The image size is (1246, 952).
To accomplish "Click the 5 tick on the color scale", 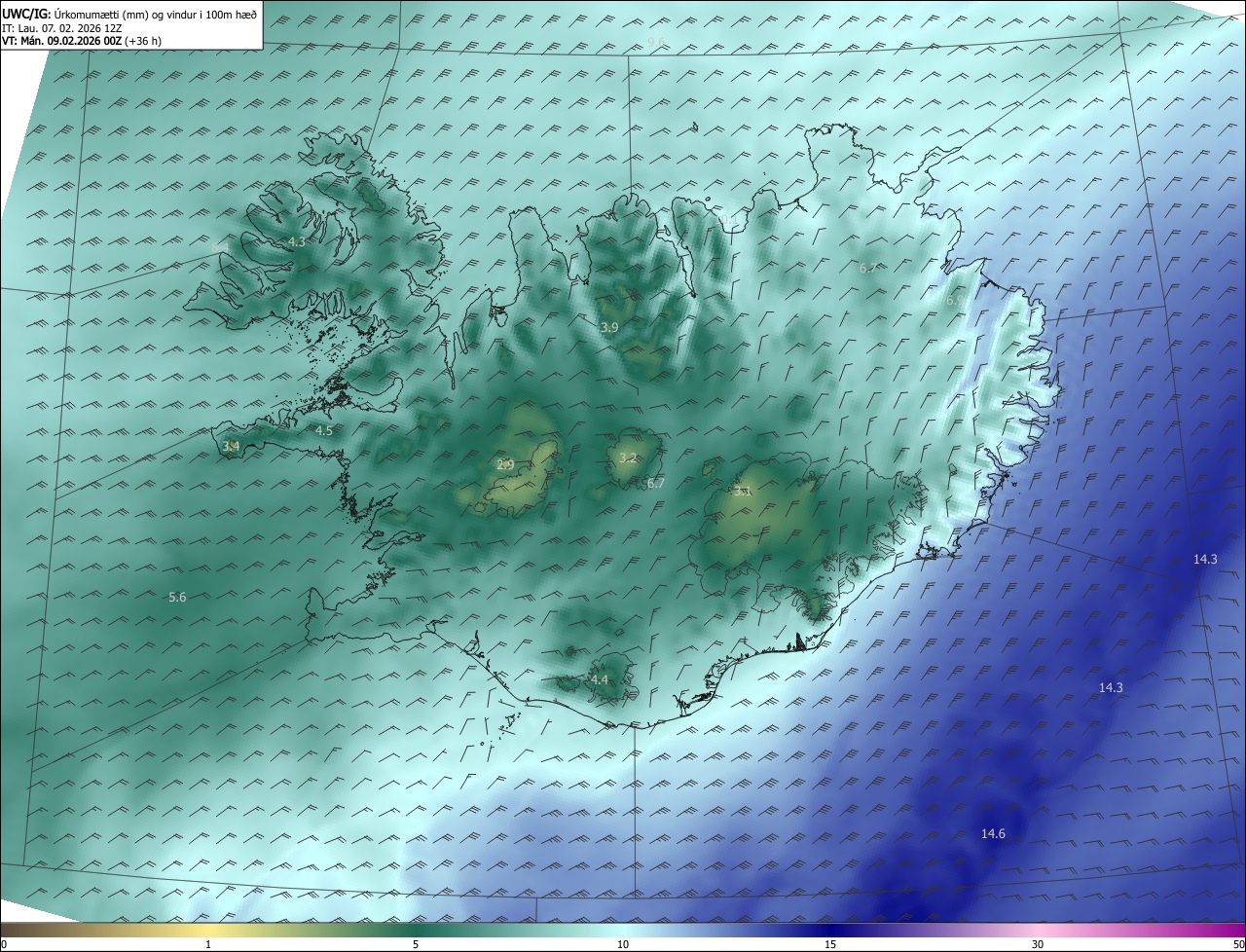I will (416, 944).
